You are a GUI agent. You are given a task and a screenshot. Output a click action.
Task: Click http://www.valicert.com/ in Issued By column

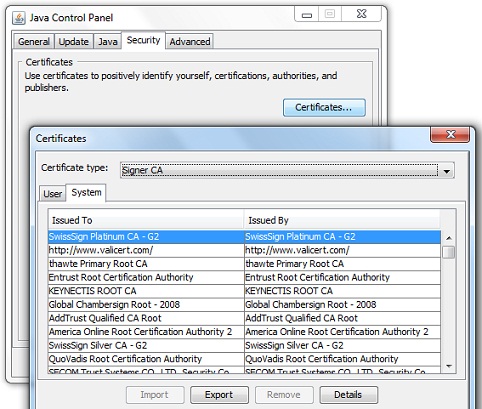point(342,250)
